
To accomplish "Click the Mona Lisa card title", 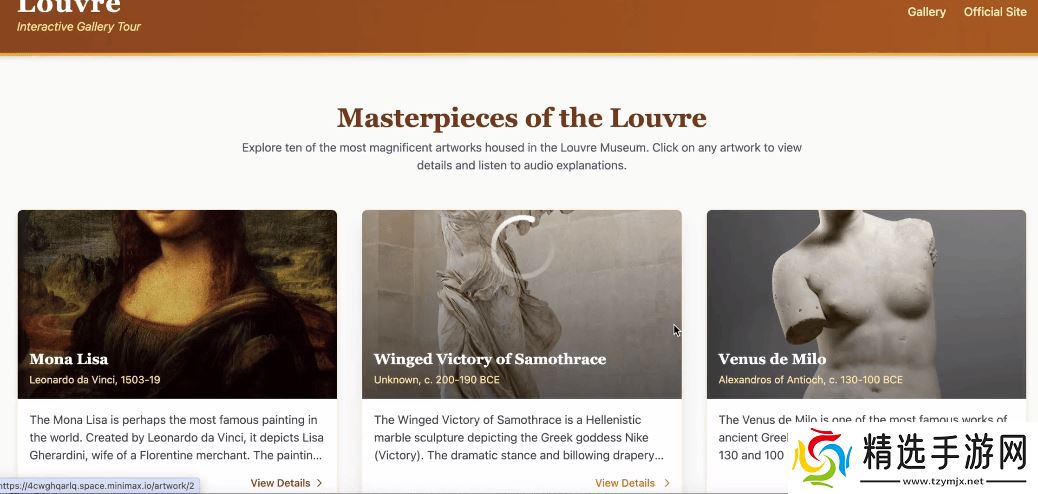I will tap(69, 359).
